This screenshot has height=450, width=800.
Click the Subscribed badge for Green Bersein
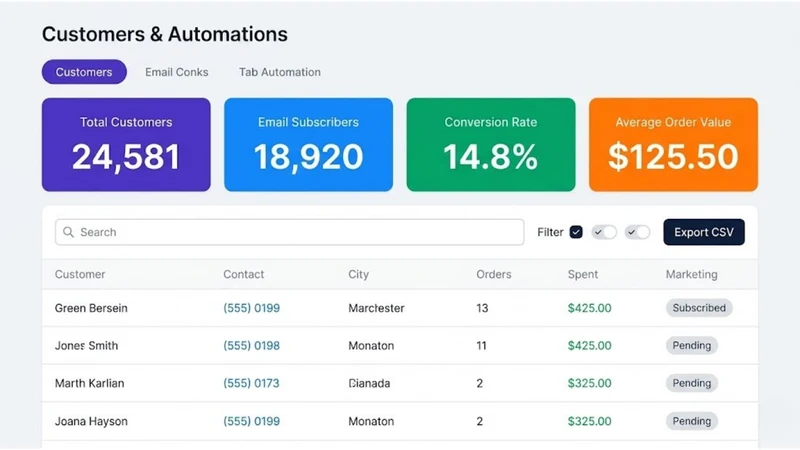click(x=699, y=308)
